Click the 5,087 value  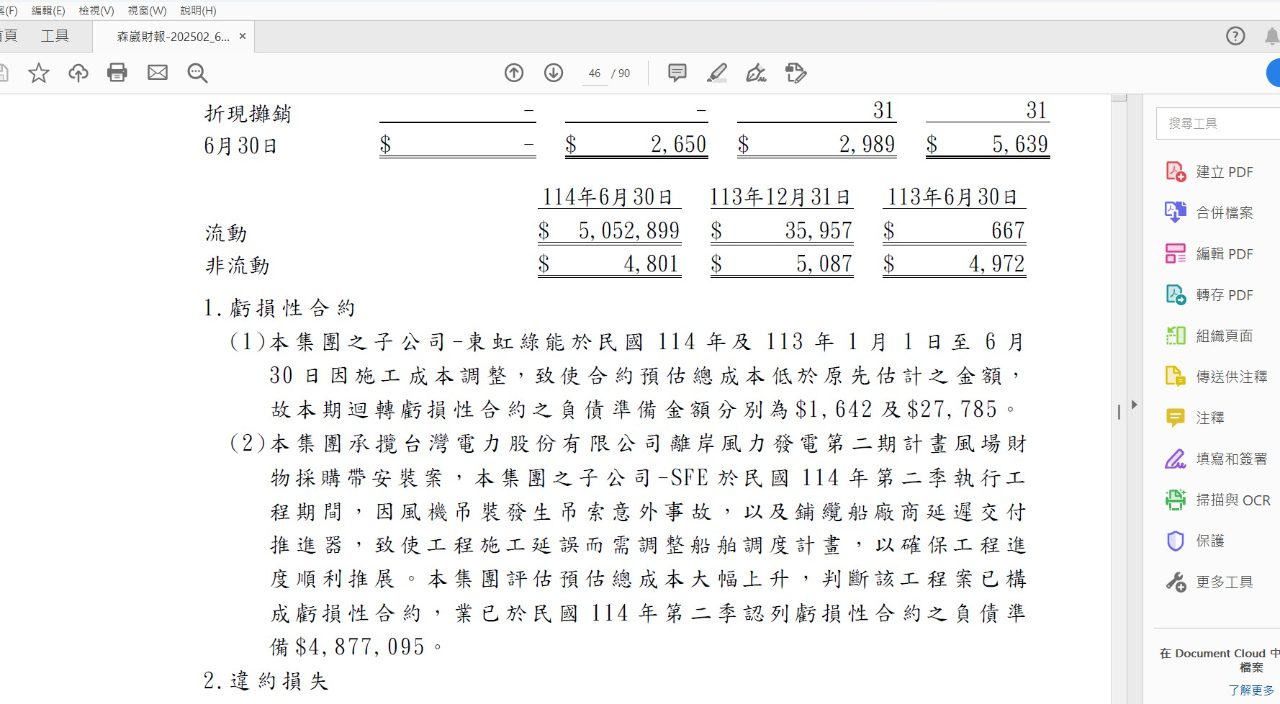tap(824, 265)
